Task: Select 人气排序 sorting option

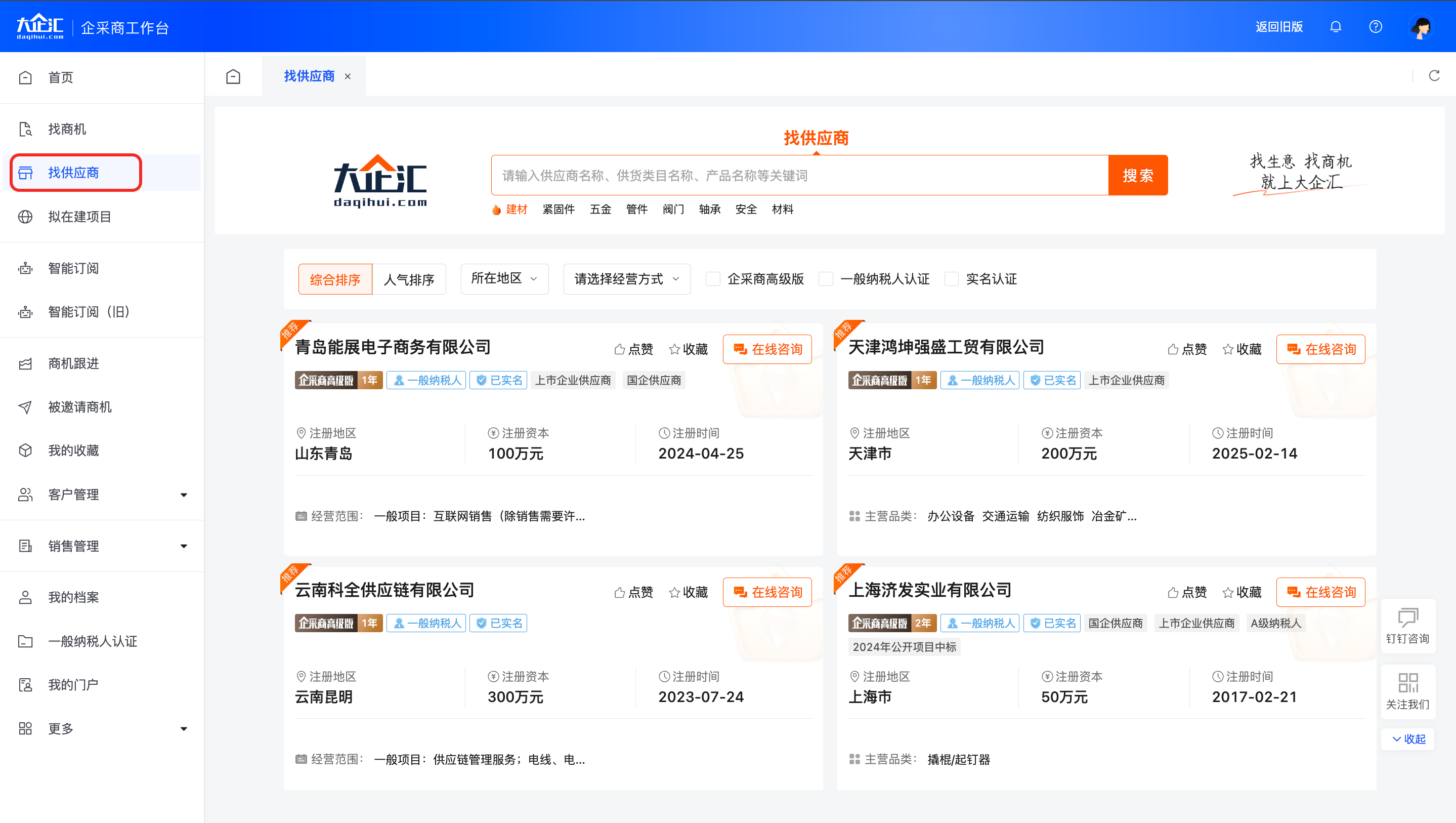Action: [409, 279]
